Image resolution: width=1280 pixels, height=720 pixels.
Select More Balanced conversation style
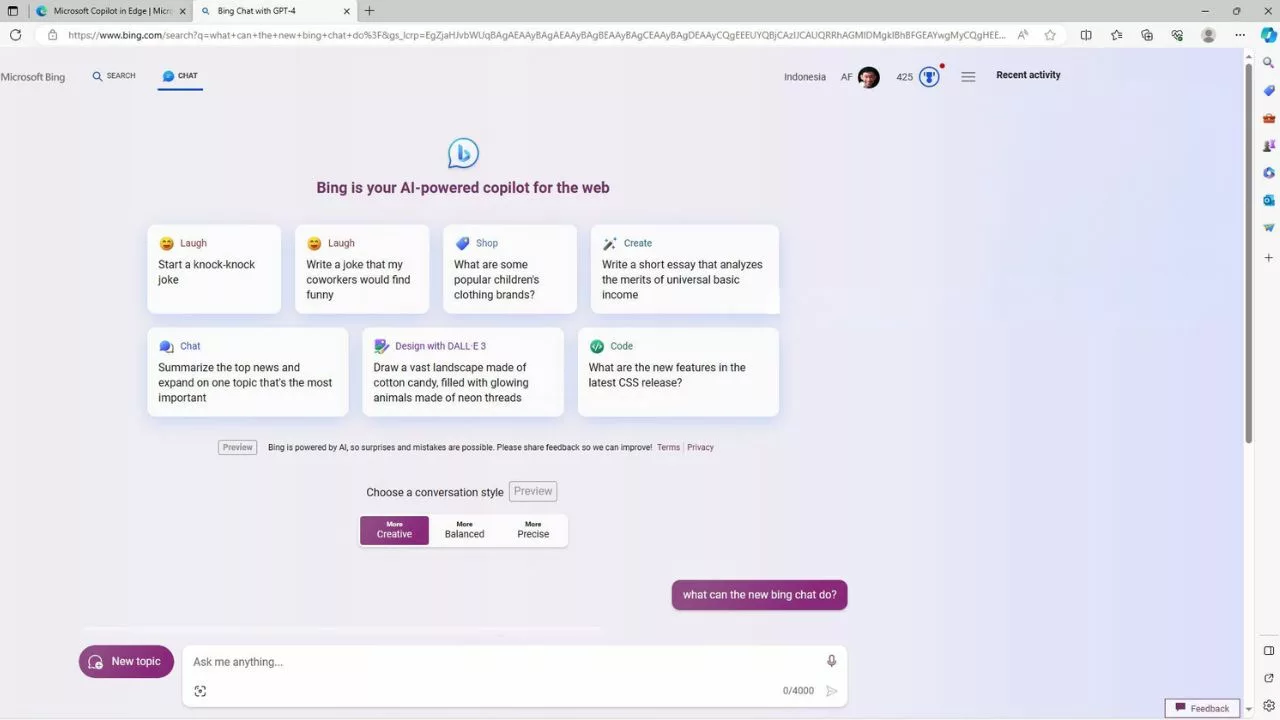(x=464, y=530)
